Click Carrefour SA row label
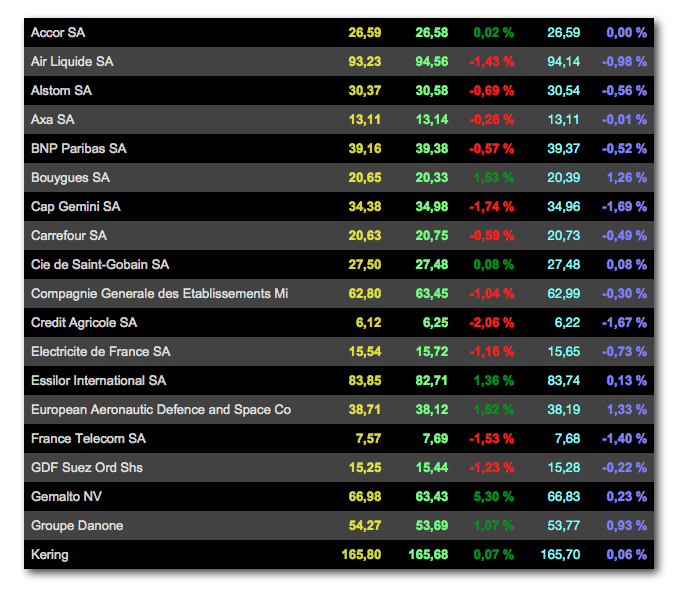The width and height of the screenshot is (688, 603). point(69,235)
